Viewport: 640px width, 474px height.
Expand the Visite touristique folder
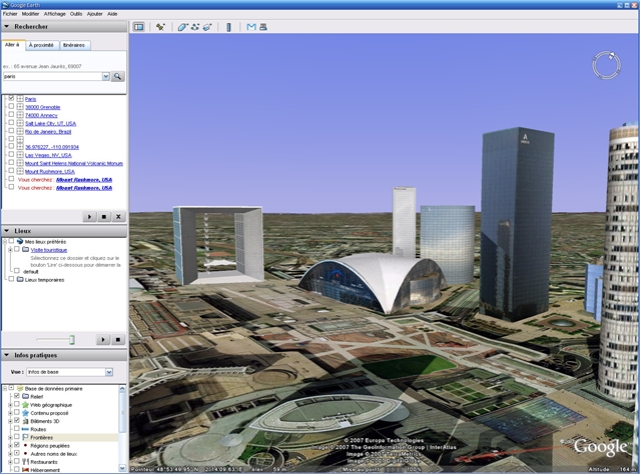click(x=10, y=249)
